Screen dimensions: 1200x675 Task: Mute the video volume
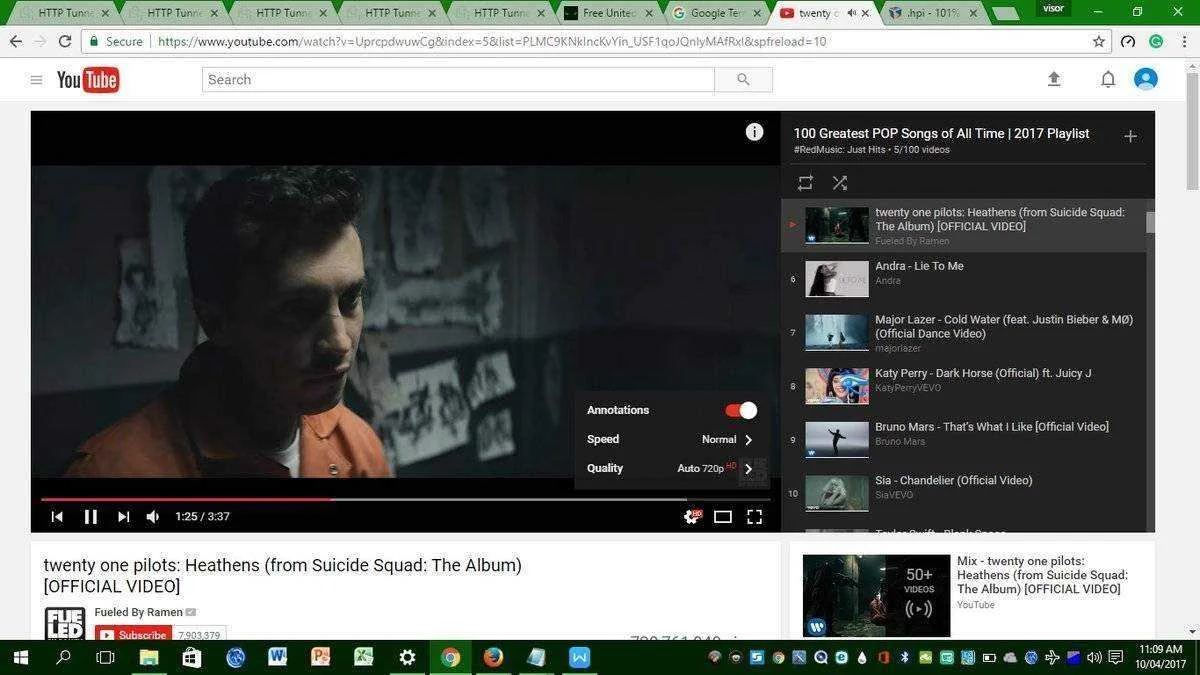pos(153,517)
